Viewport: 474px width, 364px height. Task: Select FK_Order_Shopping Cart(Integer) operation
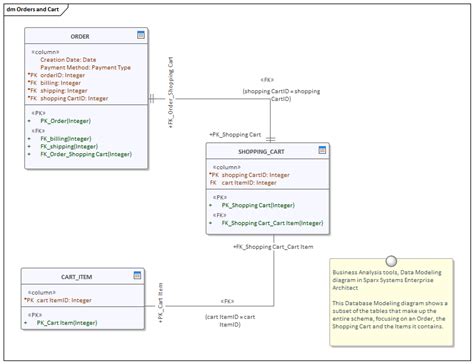[86, 154]
